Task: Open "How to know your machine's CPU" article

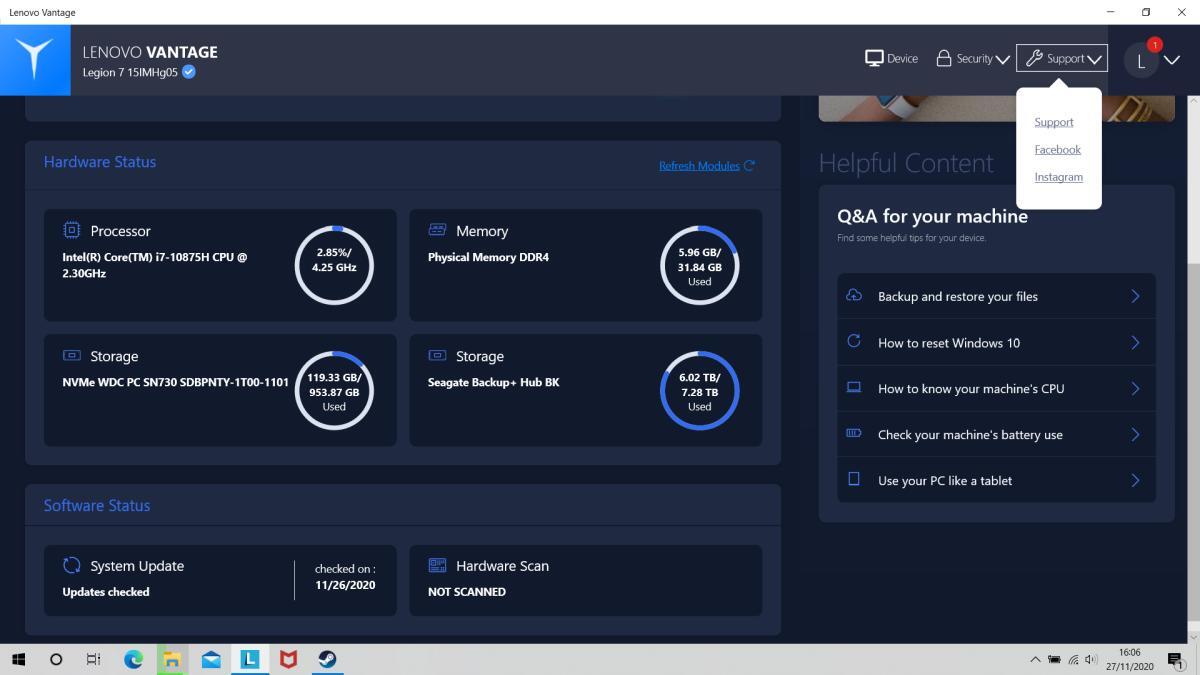Action: pos(996,388)
